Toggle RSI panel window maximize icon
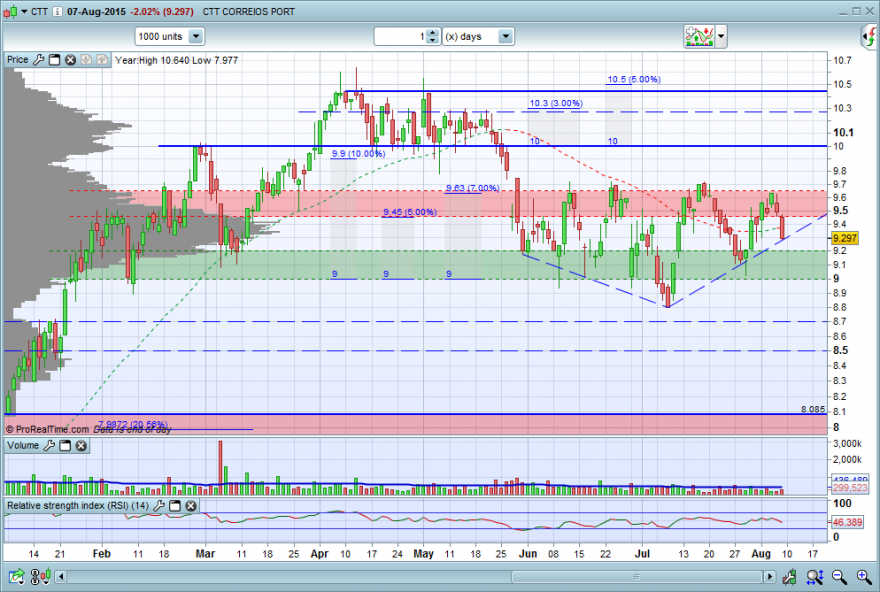The image size is (880, 592). click(x=175, y=506)
